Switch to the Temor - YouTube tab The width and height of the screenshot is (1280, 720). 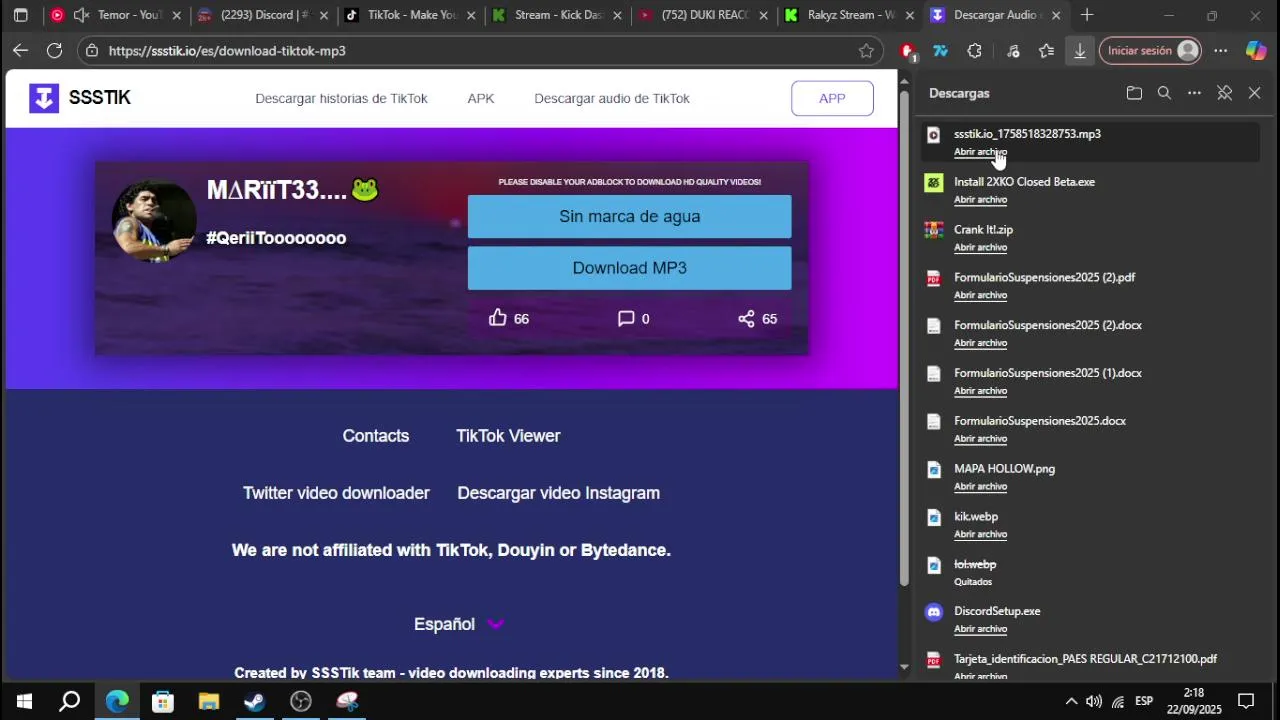pos(115,15)
